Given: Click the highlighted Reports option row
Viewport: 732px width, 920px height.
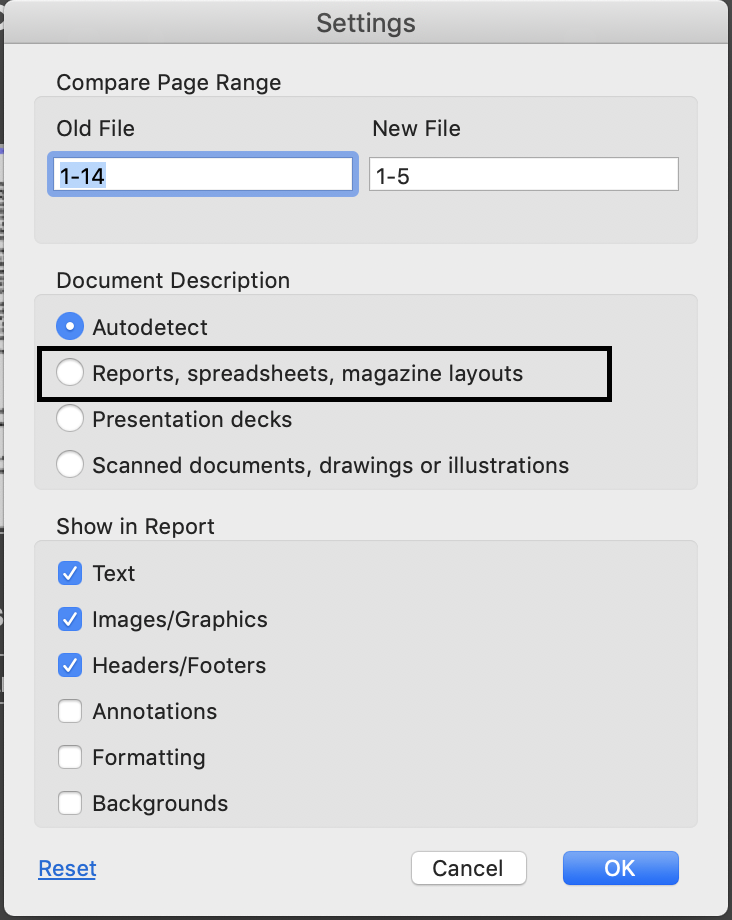Looking at the screenshot, I should point(324,373).
